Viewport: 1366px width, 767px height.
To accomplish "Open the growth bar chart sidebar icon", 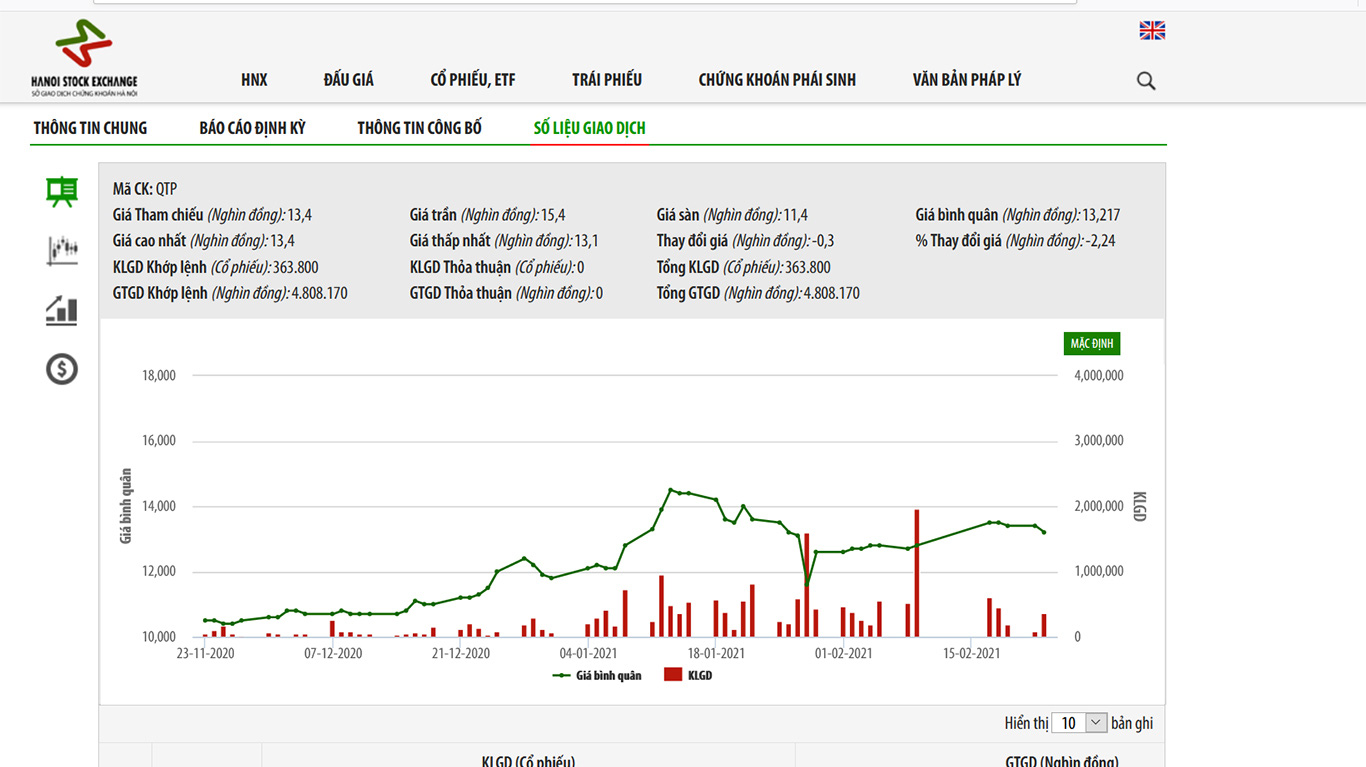I will [62, 310].
